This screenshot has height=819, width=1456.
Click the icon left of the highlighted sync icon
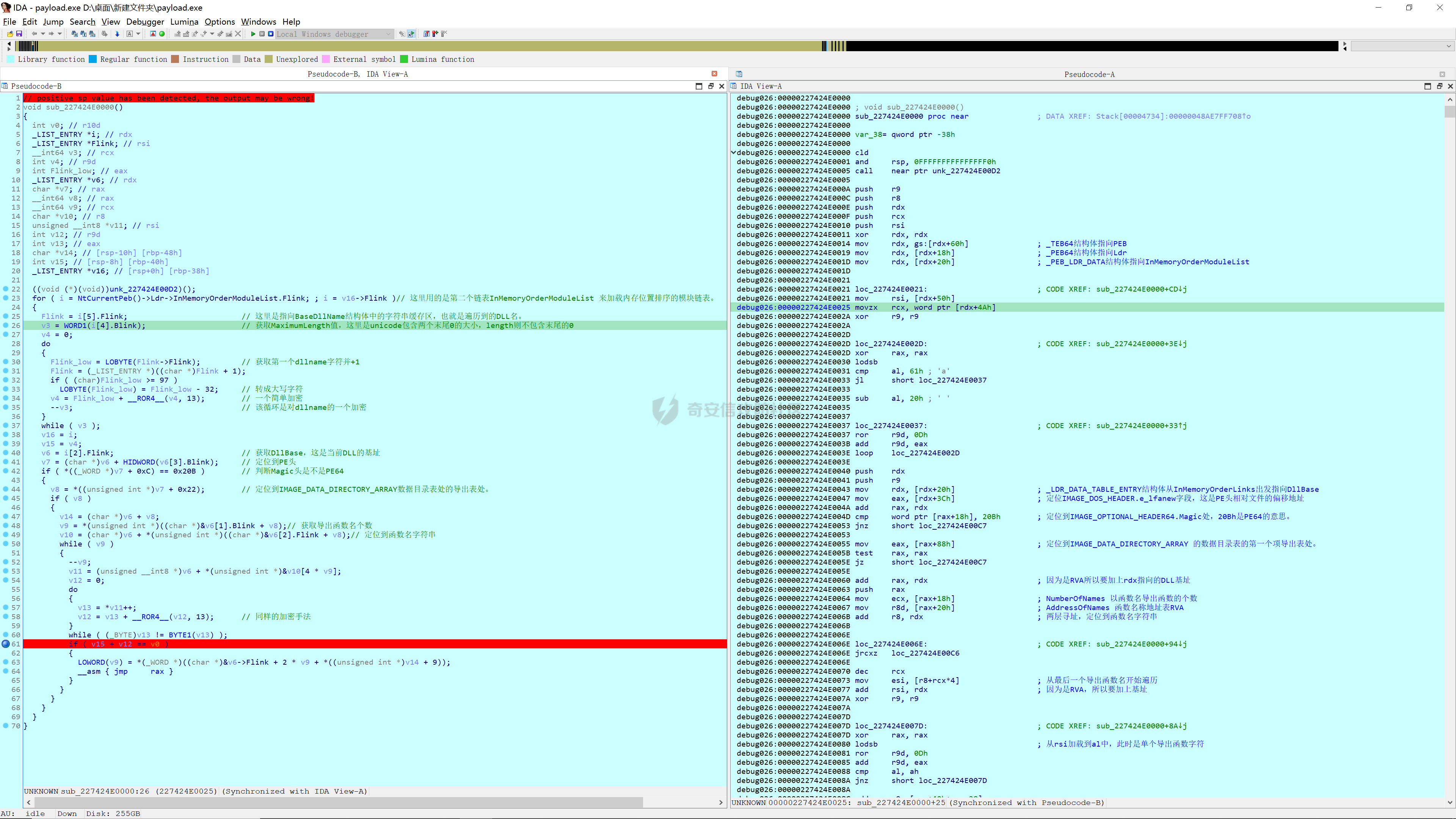[x=402, y=34]
